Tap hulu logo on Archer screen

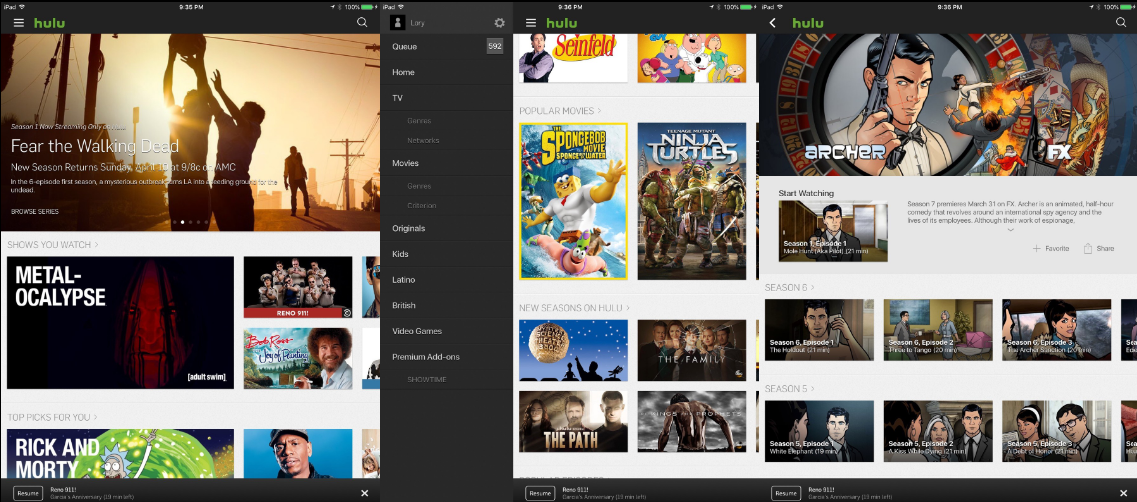(x=808, y=22)
